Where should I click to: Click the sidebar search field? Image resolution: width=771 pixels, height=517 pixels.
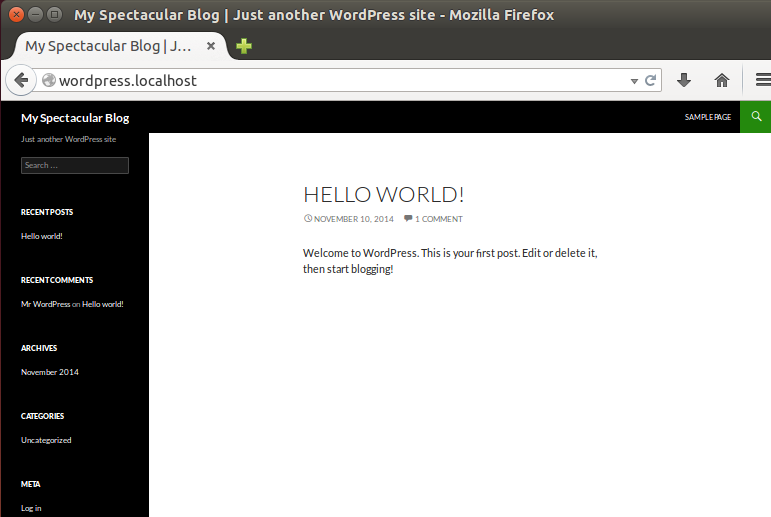pos(75,165)
